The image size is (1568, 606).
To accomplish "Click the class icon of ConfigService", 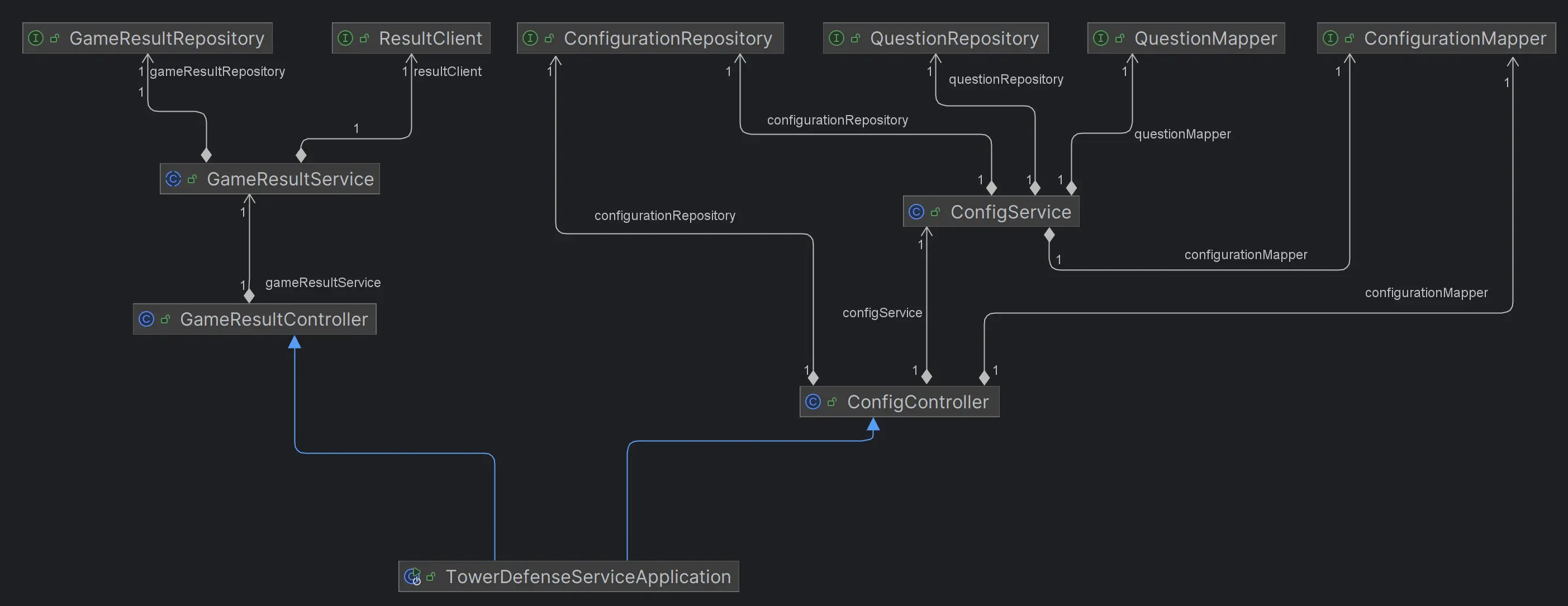I will pos(916,212).
